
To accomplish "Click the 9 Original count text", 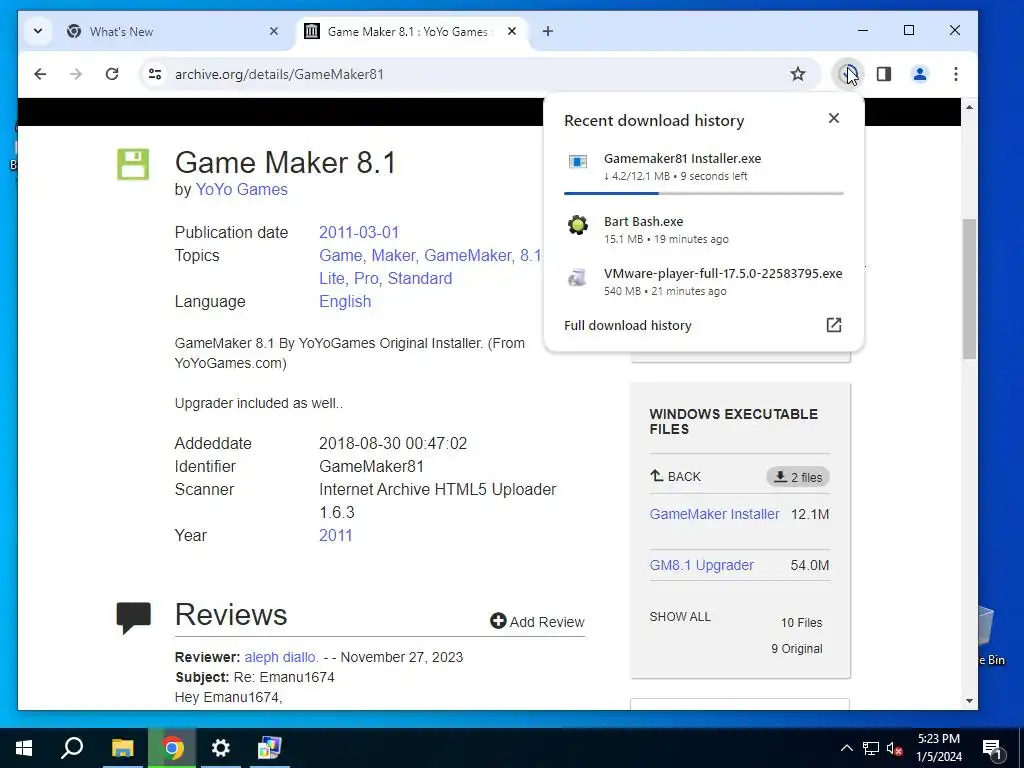I will pyautogui.click(x=797, y=648).
